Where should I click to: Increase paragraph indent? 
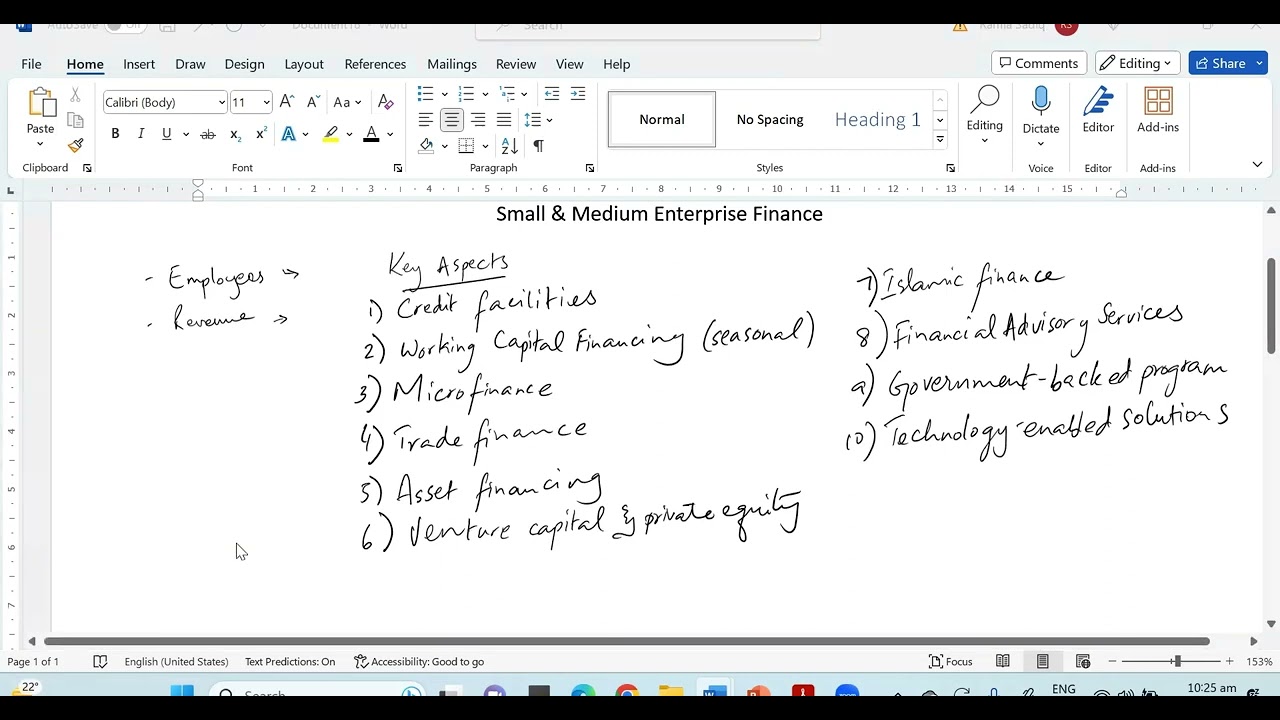pyautogui.click(x=578, y=94)
